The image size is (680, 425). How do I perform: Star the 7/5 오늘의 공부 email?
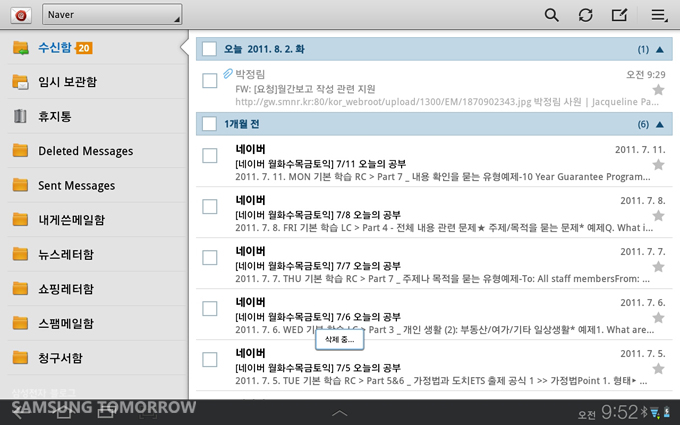(658, 369)
